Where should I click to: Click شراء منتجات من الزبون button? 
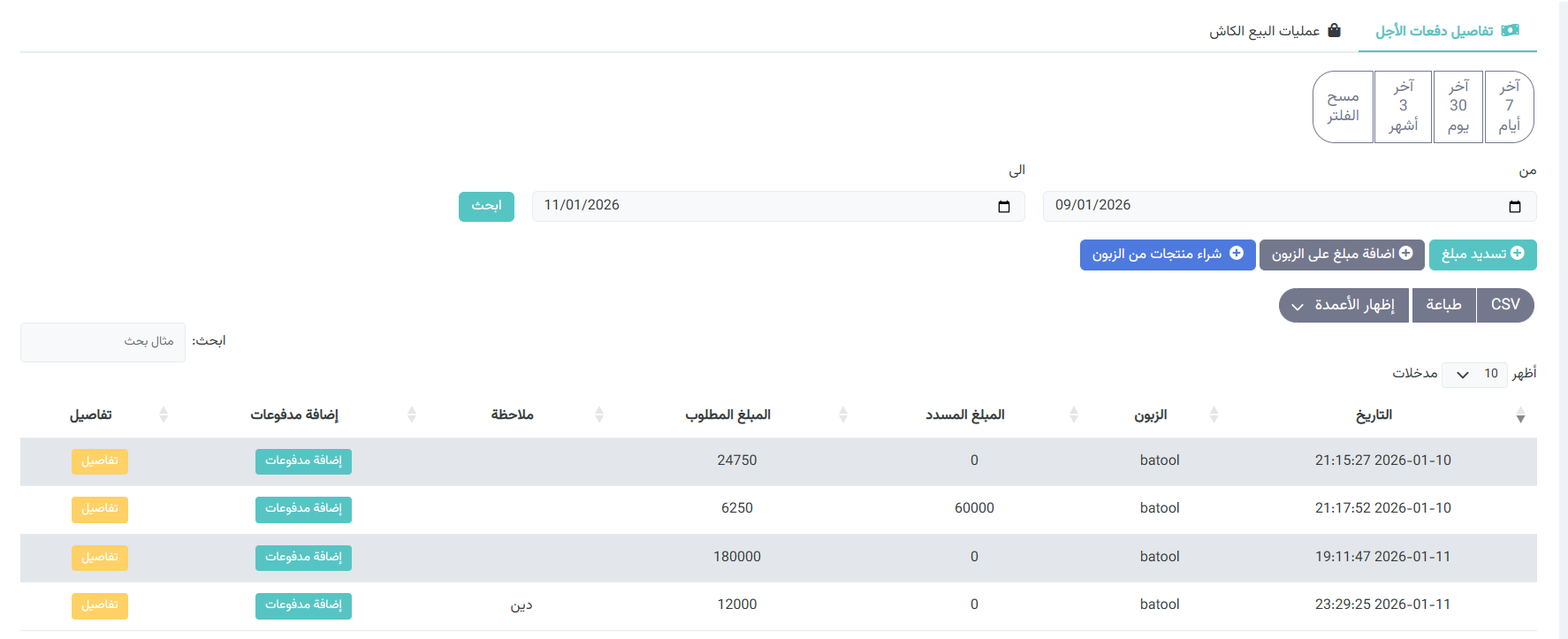tap(1168, 255)
